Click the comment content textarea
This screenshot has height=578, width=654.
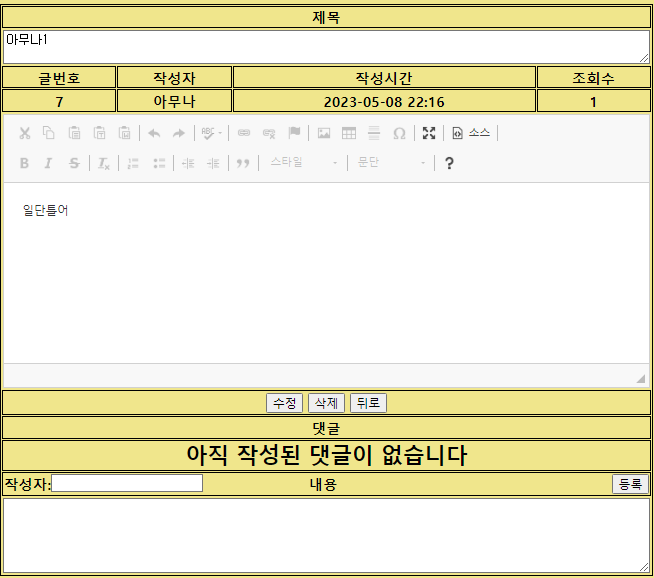coord(327,535)
